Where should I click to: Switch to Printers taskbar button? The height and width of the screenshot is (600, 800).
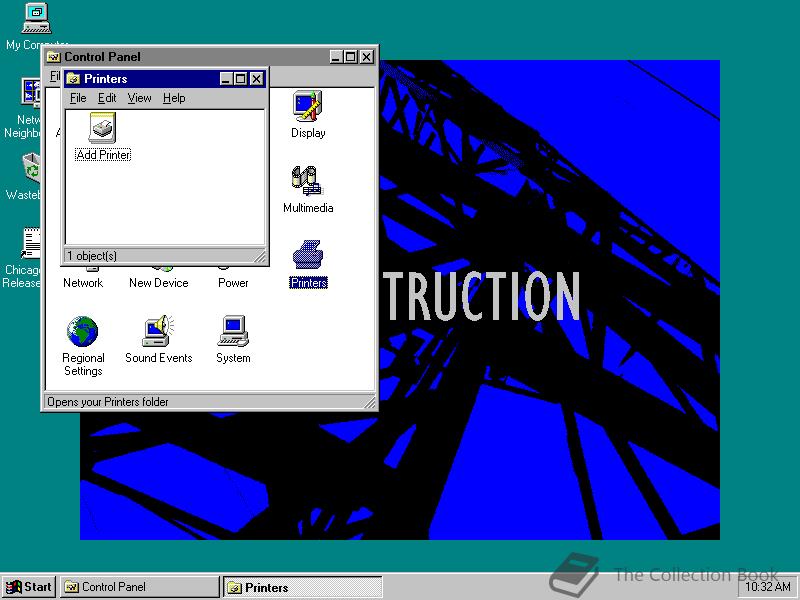tap(302, 587)
